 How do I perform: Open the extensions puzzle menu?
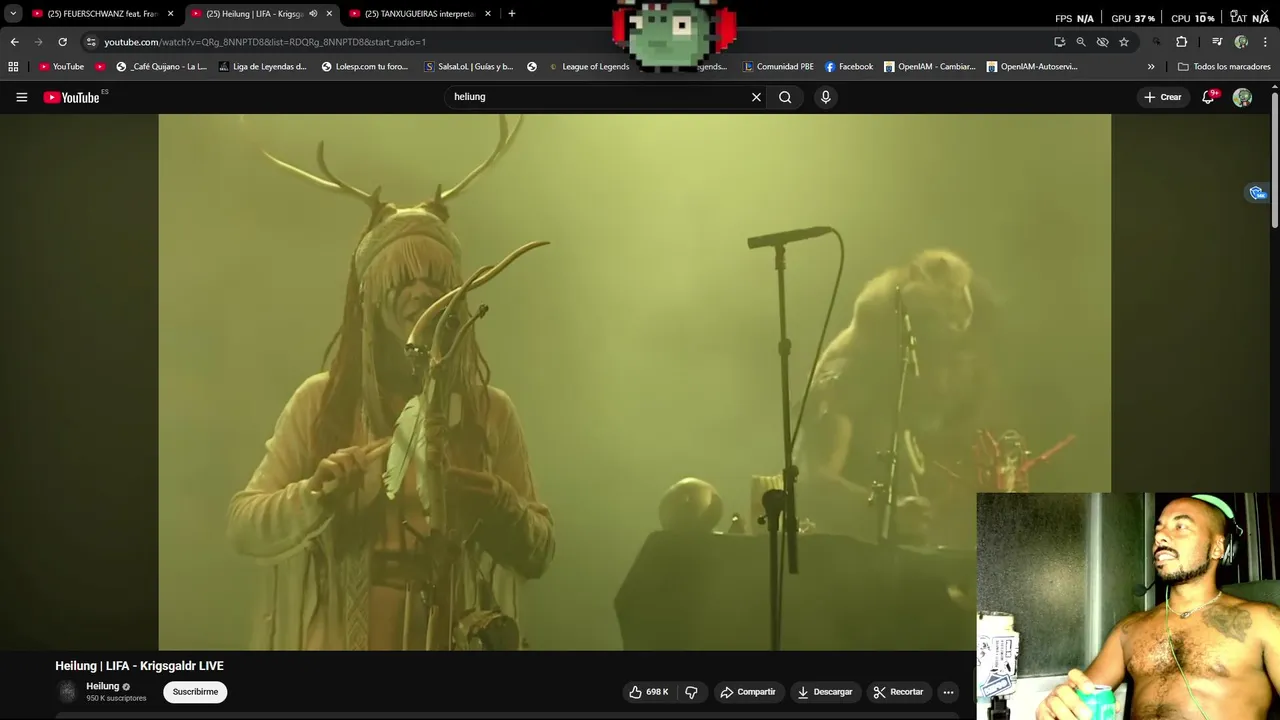pos(1181,42)
